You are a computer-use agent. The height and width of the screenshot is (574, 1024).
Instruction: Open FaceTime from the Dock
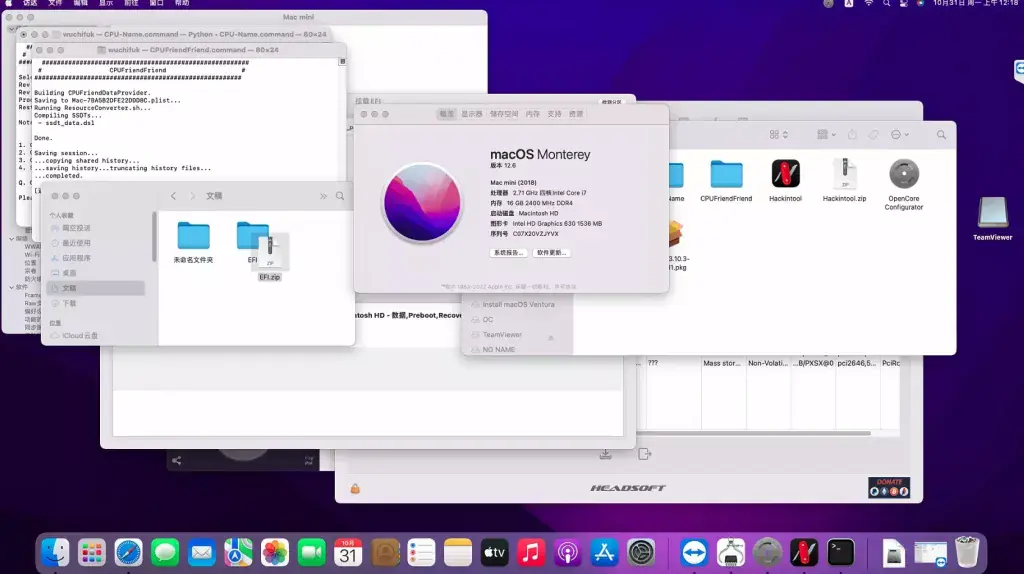pyautogui.click(x=312, y=553)
